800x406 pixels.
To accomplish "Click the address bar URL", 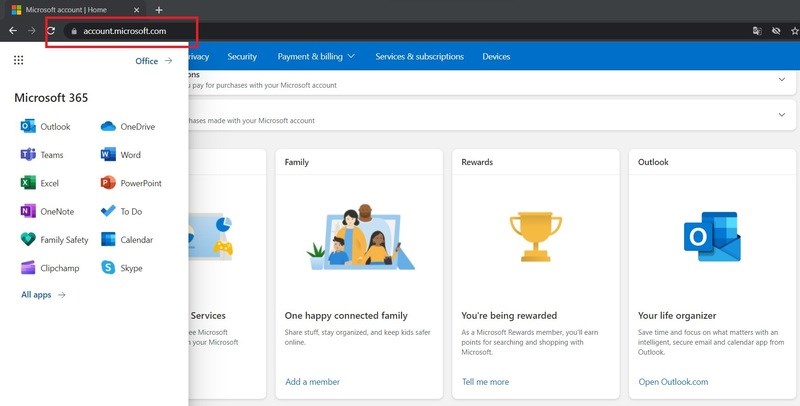I will (x=124, y=31).
